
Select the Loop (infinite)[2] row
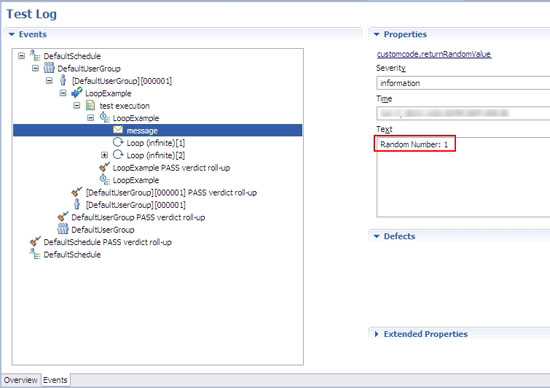pyautogui.click(x=155, y=155)
